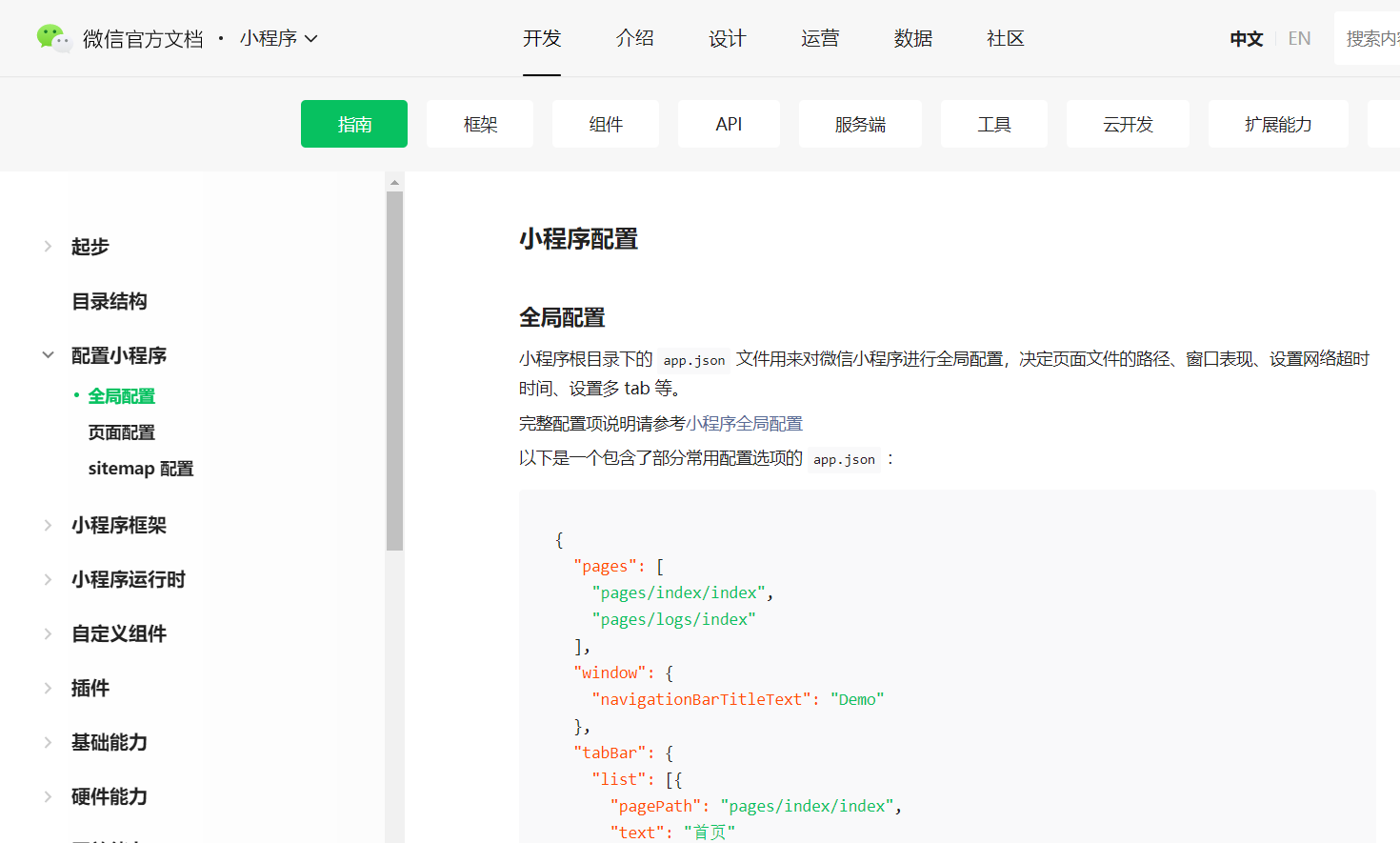Open 配置小程序 in the sidebar
1400x843 pixels.
(x=119, y=355)
